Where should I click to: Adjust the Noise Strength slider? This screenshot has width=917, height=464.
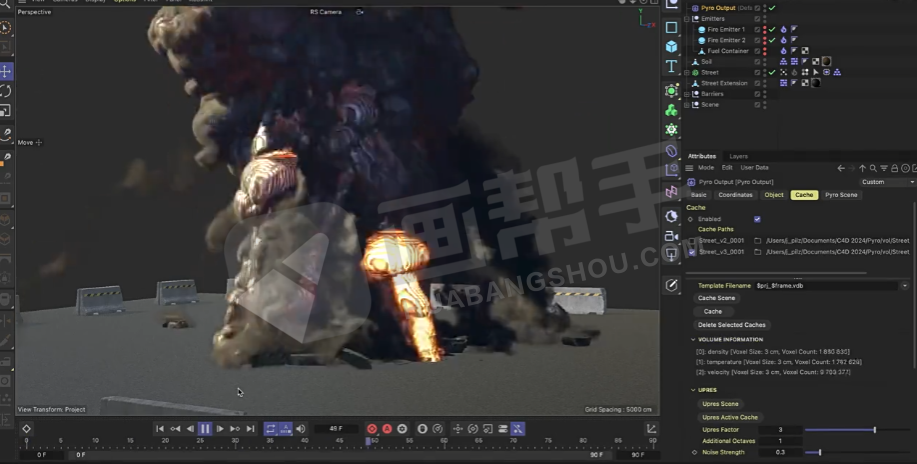click(857, 452)
